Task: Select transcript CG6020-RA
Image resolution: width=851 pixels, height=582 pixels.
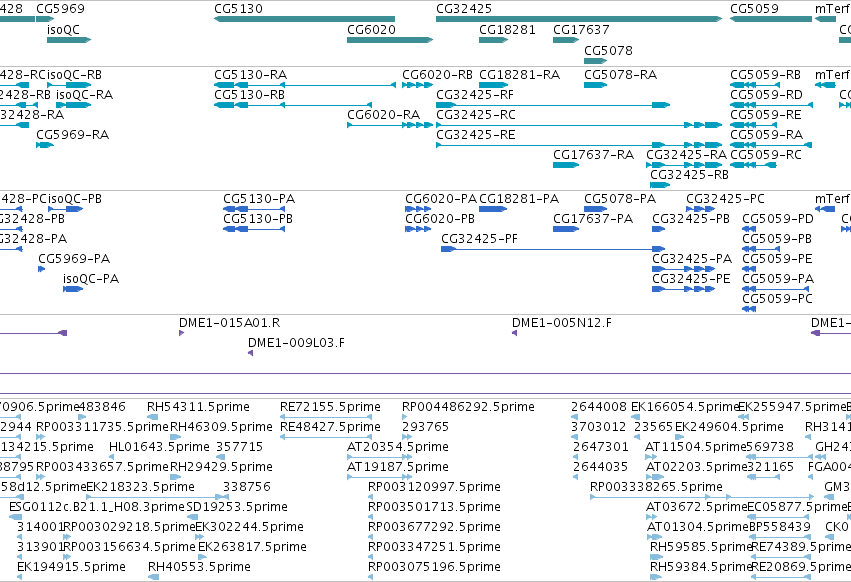Action: click(x=390, y=125)
